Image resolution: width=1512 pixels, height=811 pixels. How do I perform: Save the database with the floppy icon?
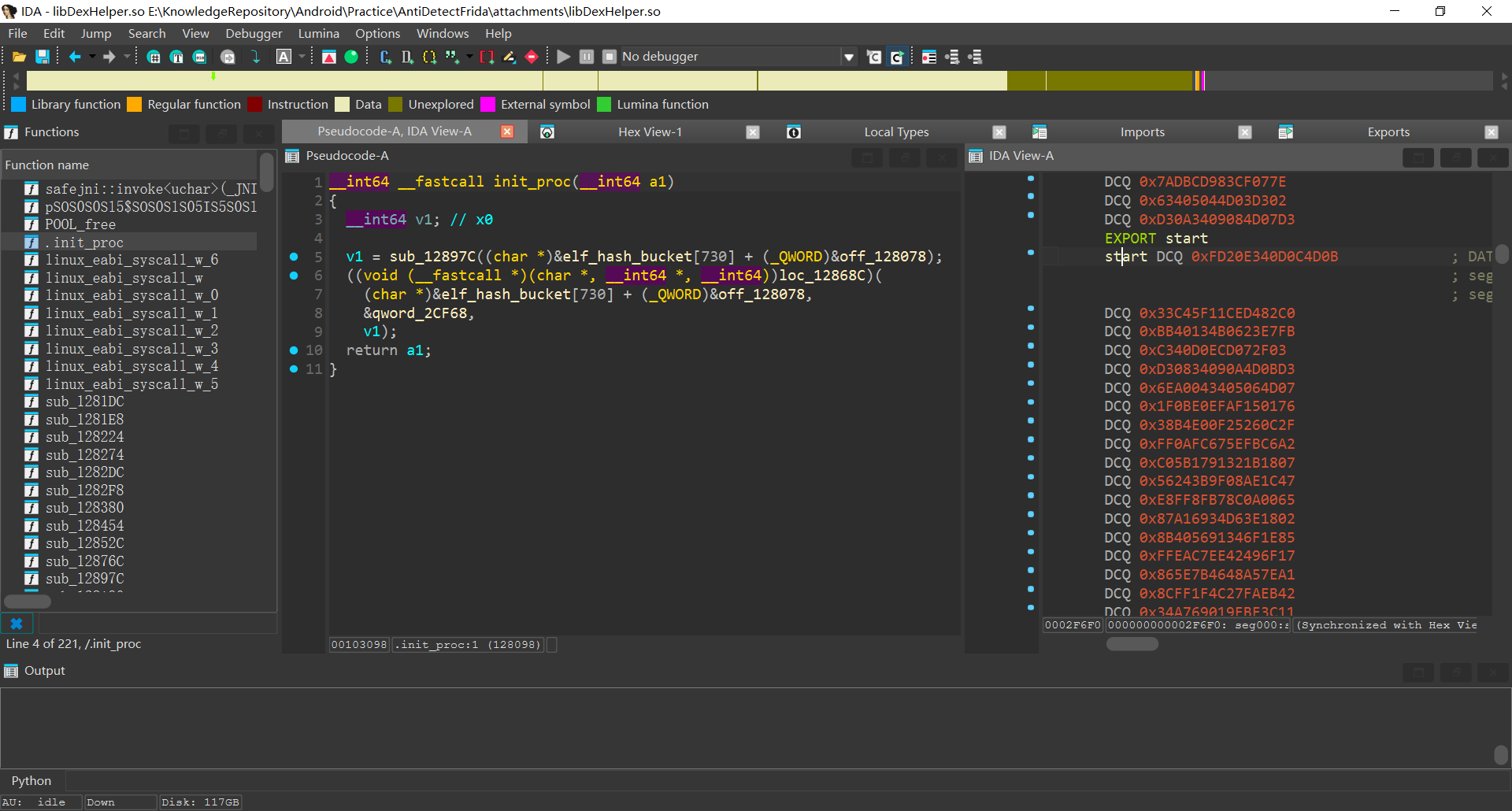[43, 57]
